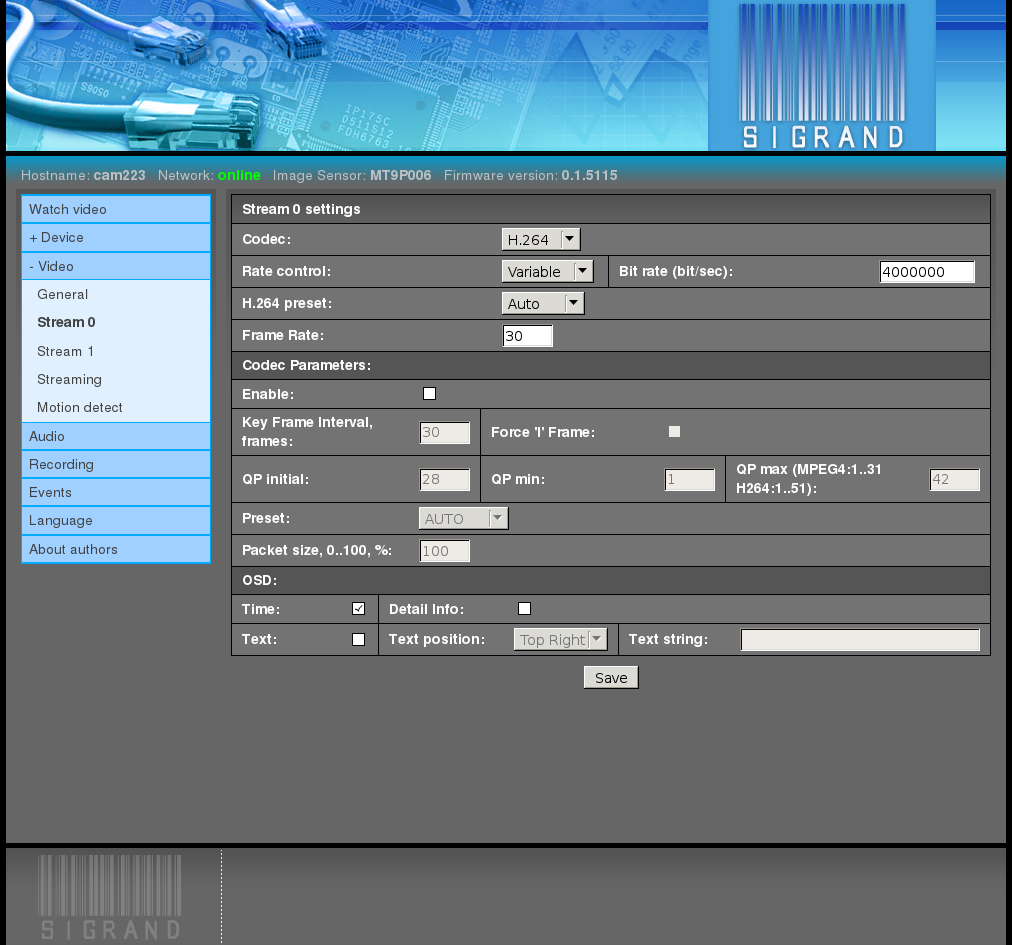Open the H.264 preset Auto dropdown
This screenshot has width=1012, height=945.
click(x=543, y=303)
